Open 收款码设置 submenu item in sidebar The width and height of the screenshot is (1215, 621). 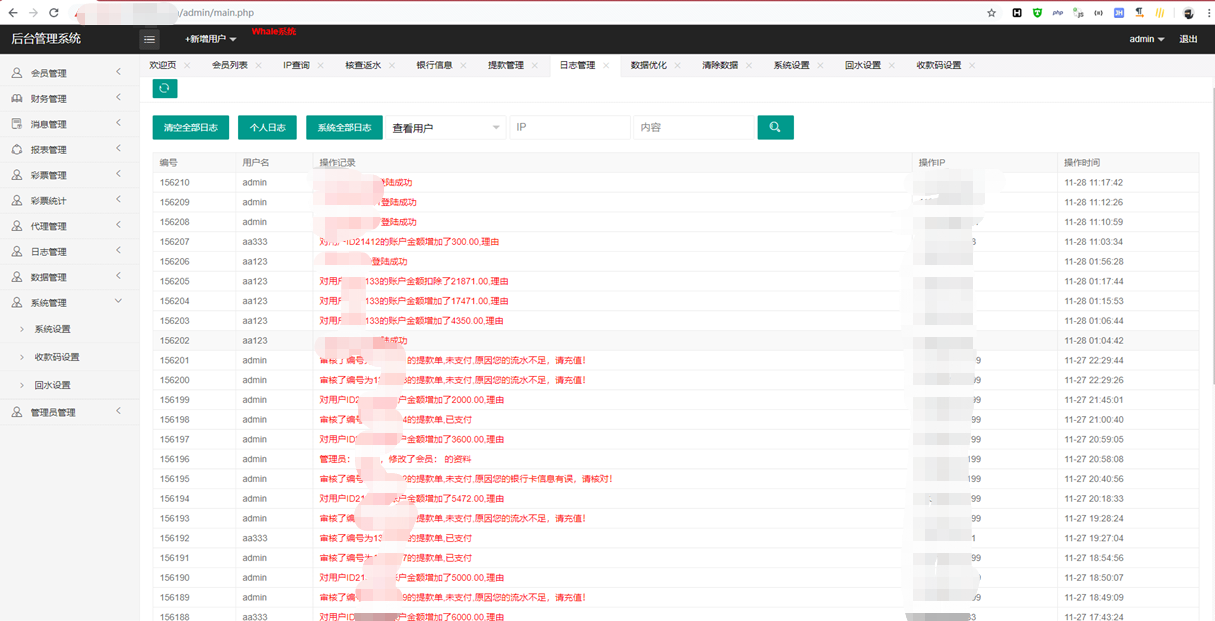(x=57, y=357)
